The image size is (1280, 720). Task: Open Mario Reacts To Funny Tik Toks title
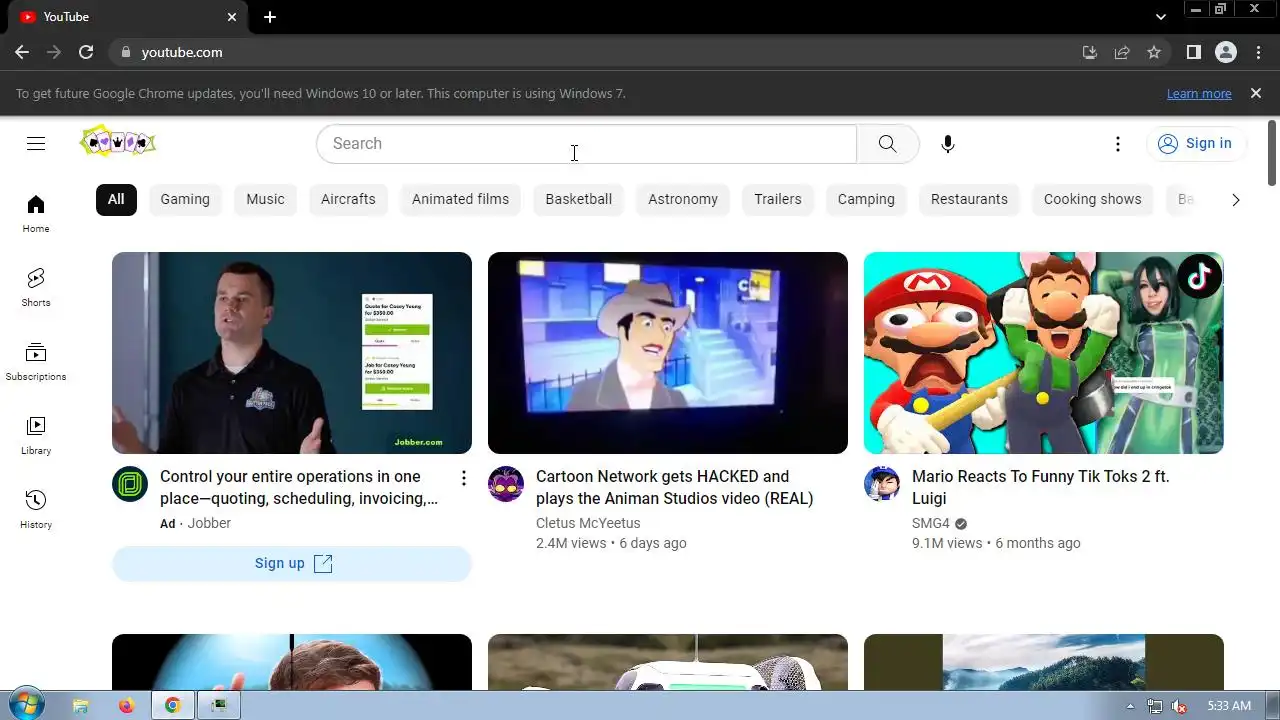click(x=1040, y=487)
